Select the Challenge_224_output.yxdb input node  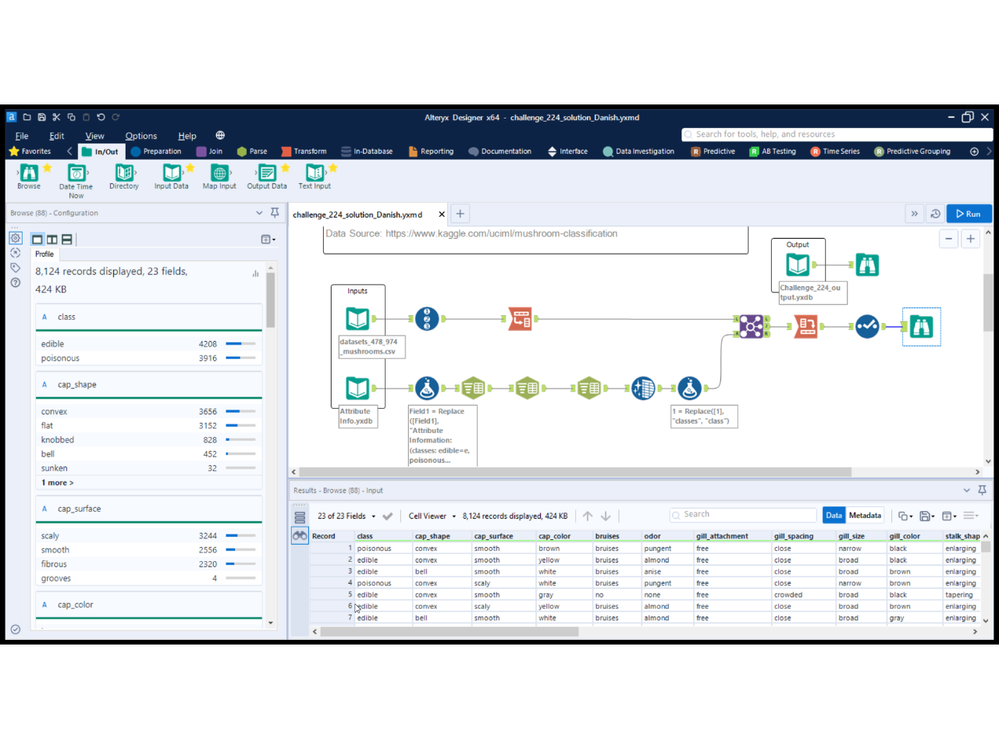pyautogui.click(x=798, y=264)
